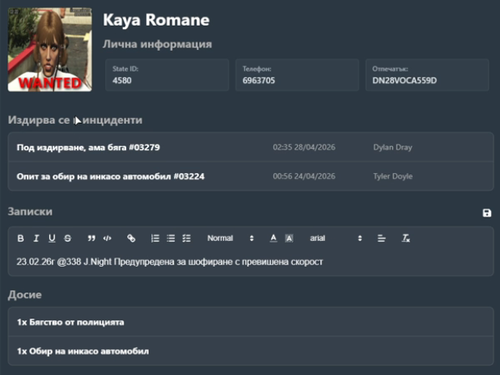Toggle italic formatting in notes editor

pos(36,238)
